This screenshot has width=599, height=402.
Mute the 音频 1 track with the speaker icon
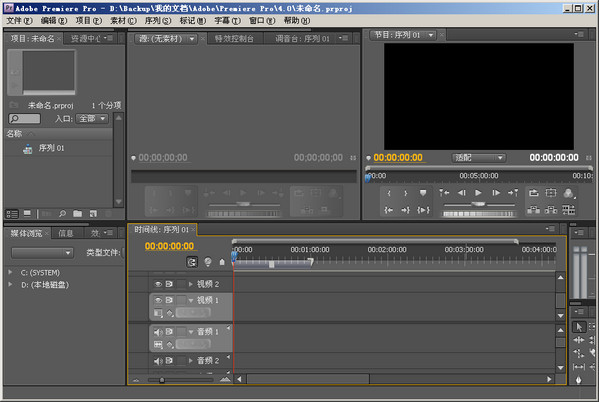158,332
